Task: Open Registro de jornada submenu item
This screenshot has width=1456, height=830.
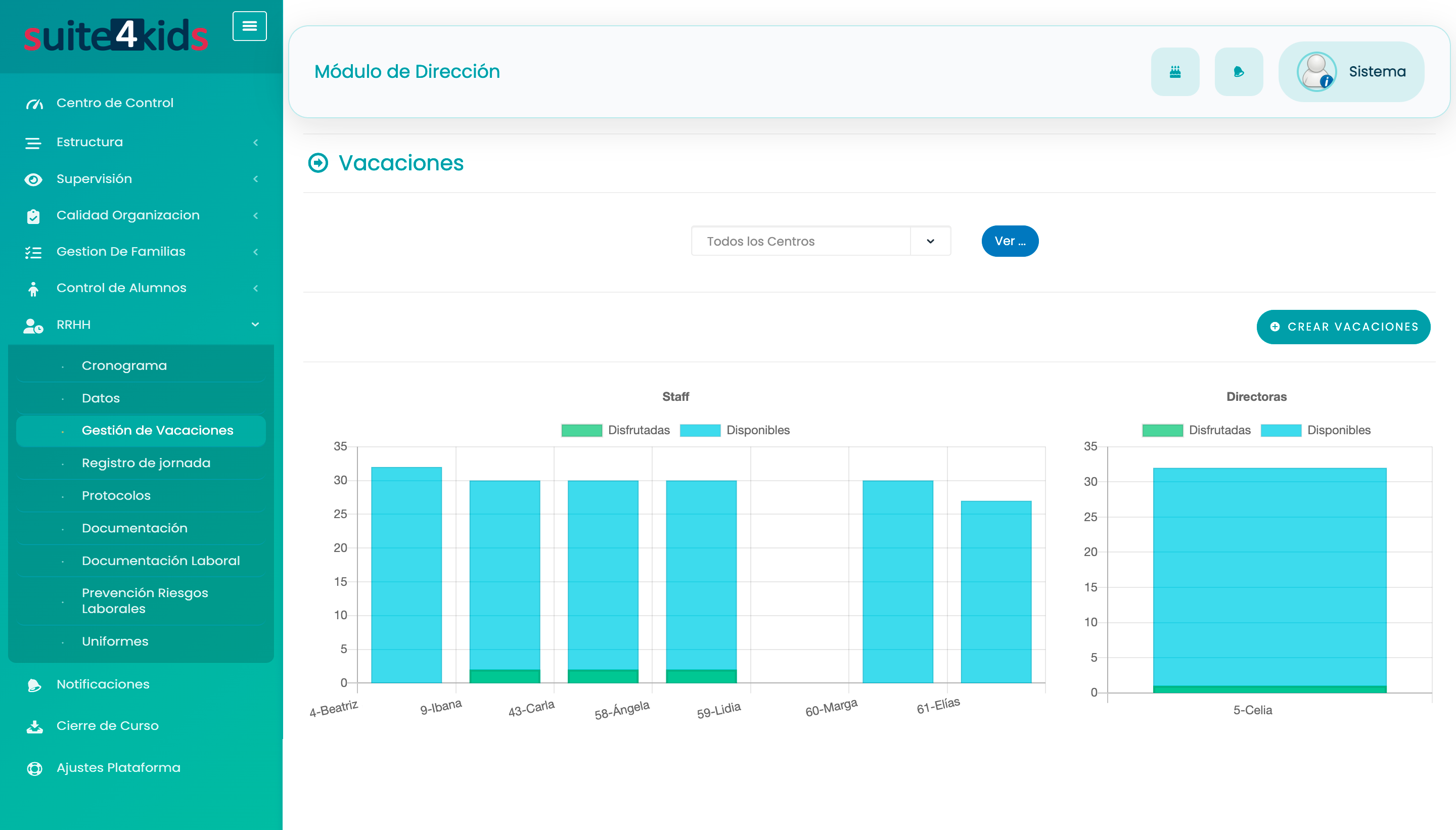Action: [146, 463]
